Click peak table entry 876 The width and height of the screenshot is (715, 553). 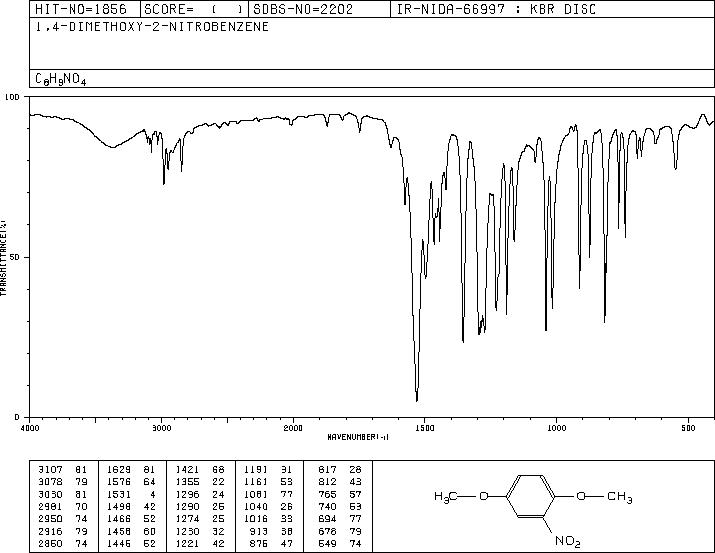click(x=260, y=543)
